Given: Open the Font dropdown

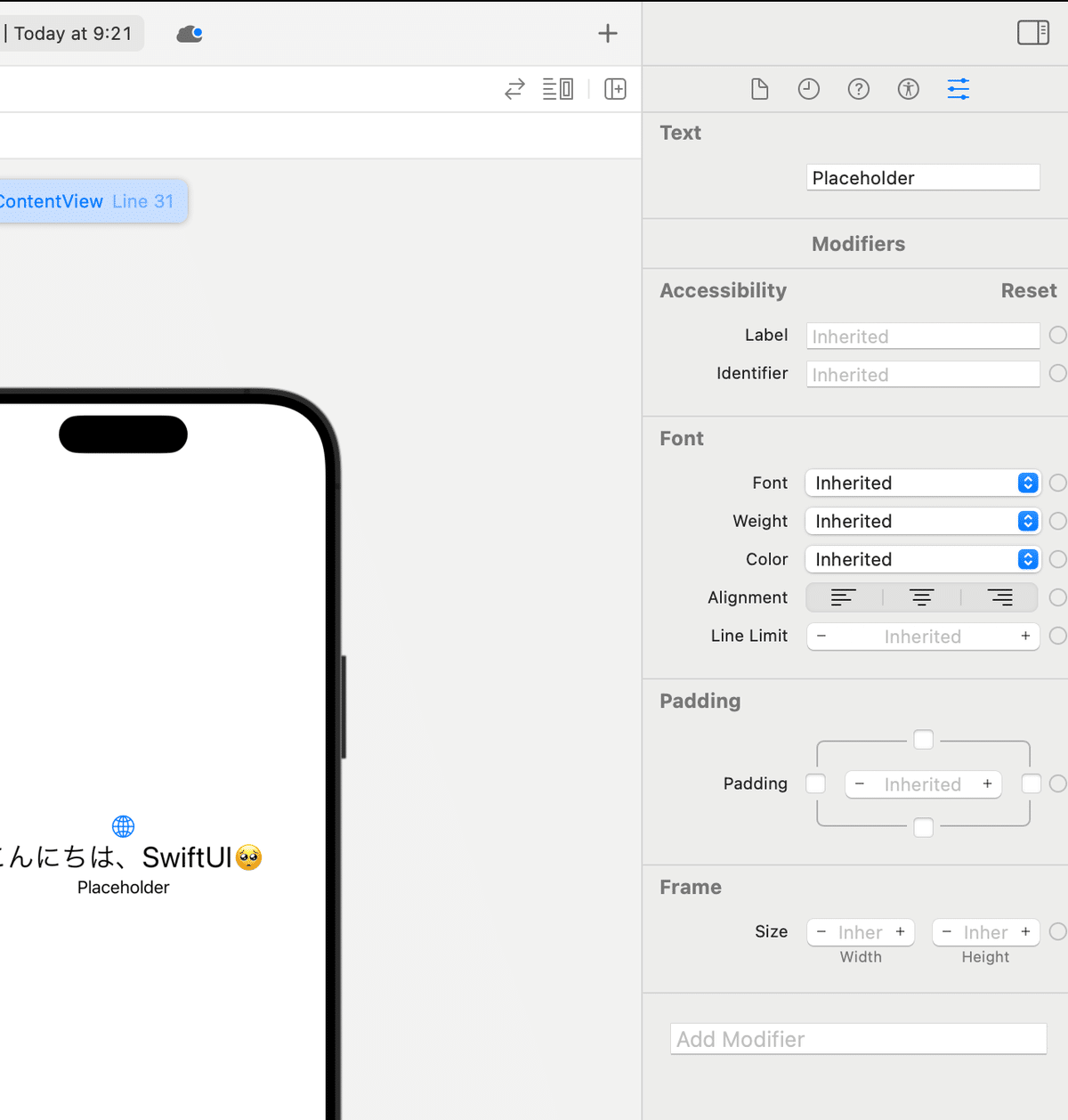Looking at the screenshot, I should pos(923,483).
